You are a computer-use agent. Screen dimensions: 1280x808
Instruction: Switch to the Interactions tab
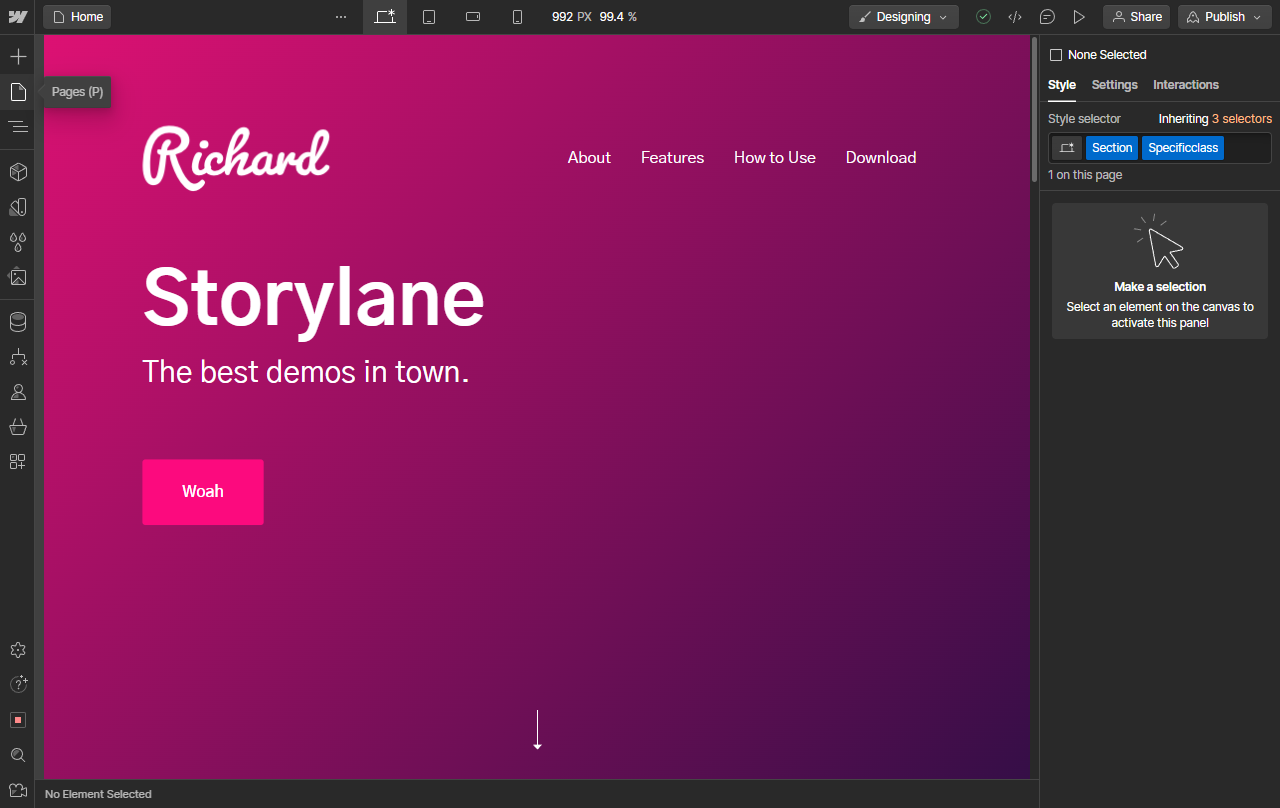[1186, 85]
